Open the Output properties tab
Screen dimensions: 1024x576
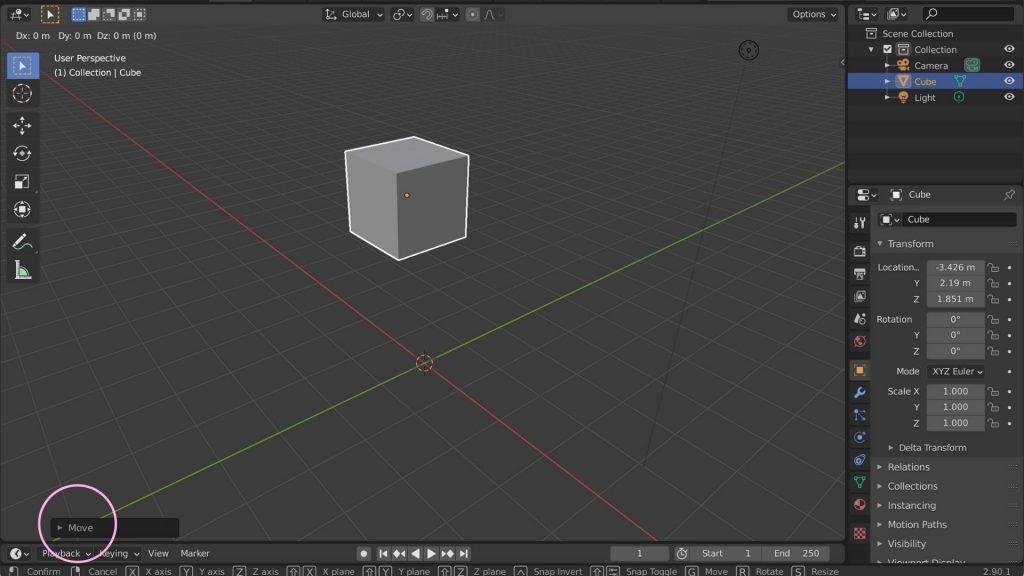pyautogui.click(x=859, y=274)
